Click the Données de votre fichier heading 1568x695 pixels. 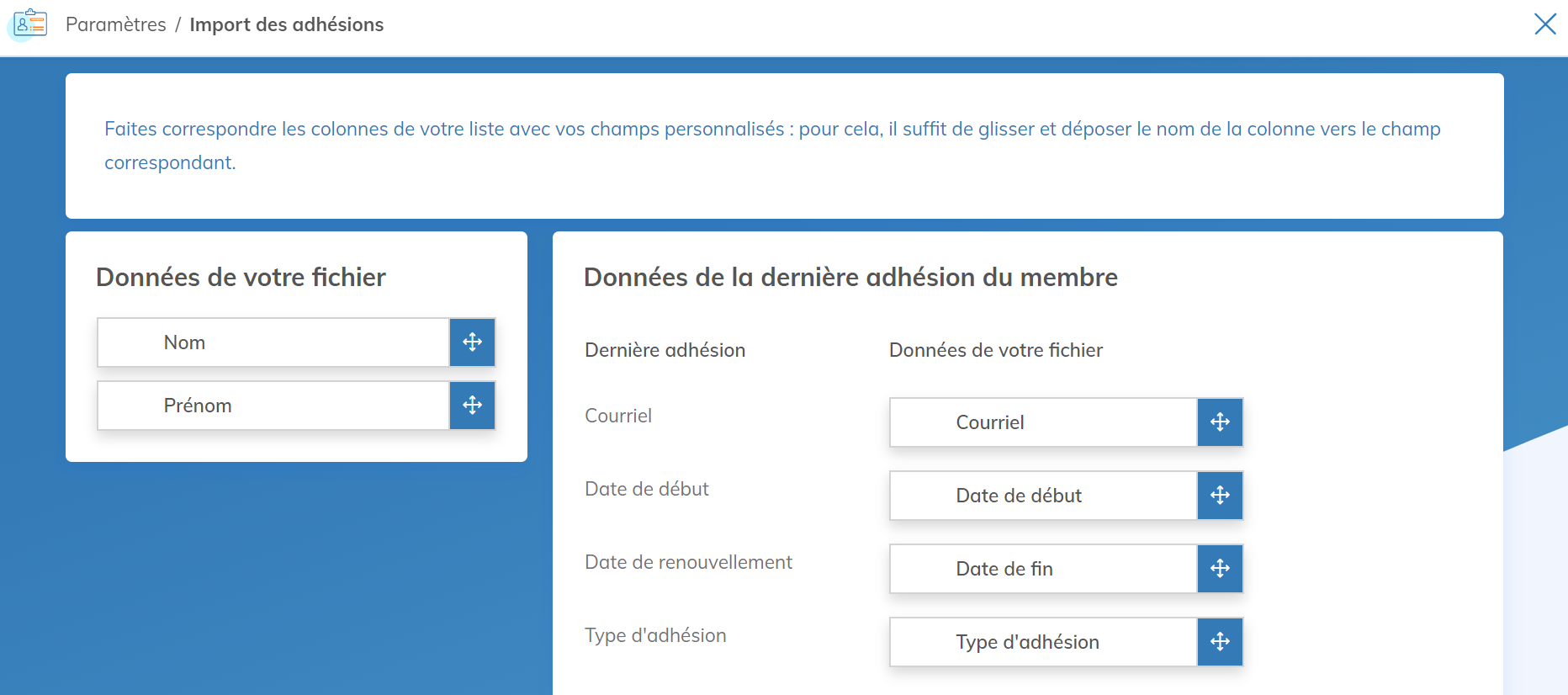coord(241,277)
